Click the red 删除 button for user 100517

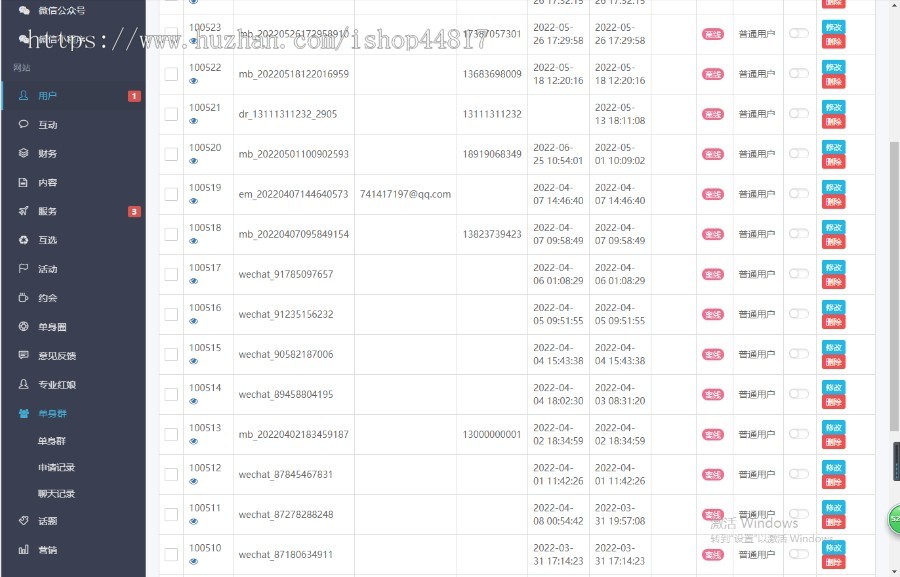(x=833, y=282)
